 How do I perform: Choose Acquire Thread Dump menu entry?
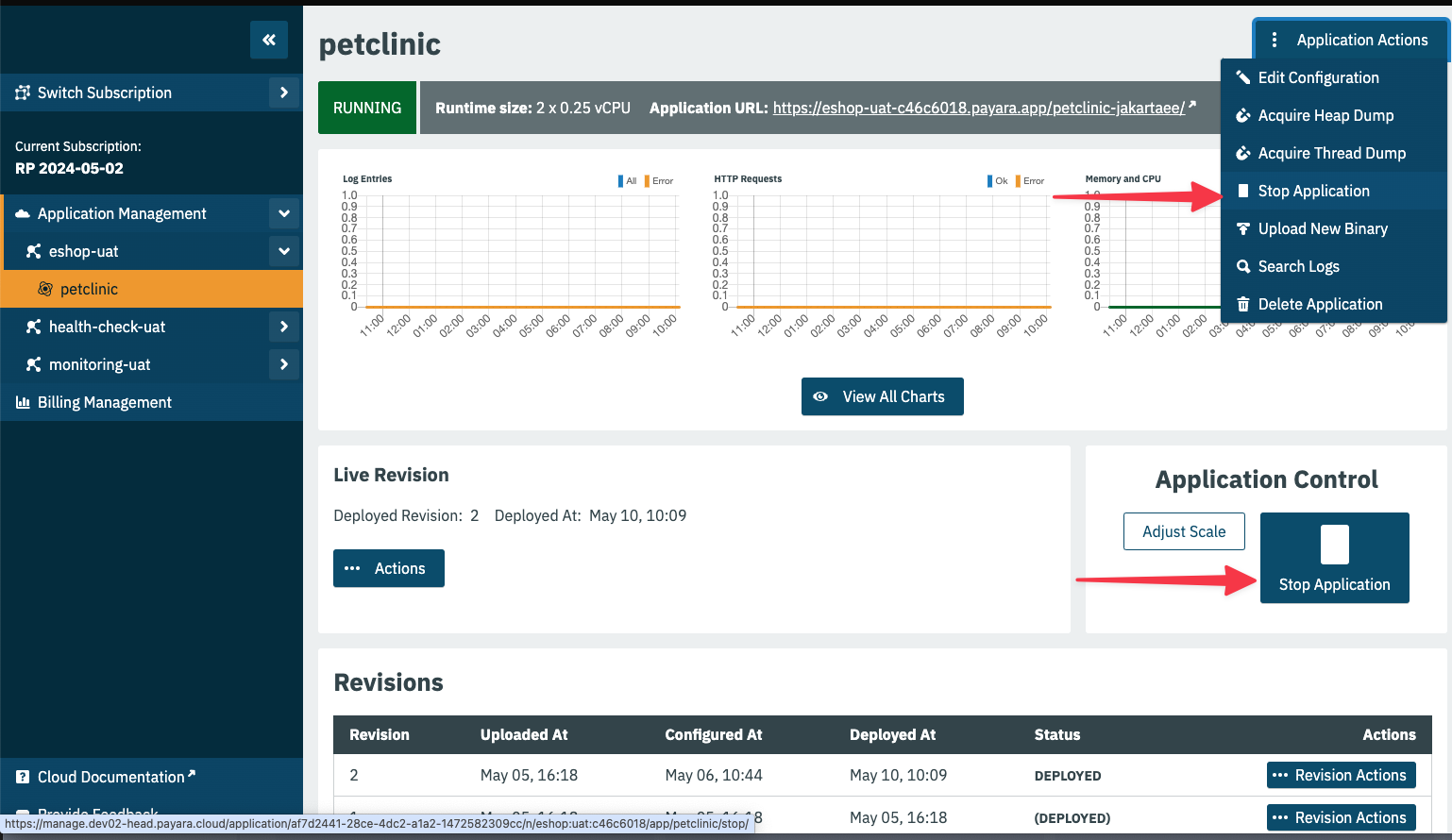[1331, 153]
